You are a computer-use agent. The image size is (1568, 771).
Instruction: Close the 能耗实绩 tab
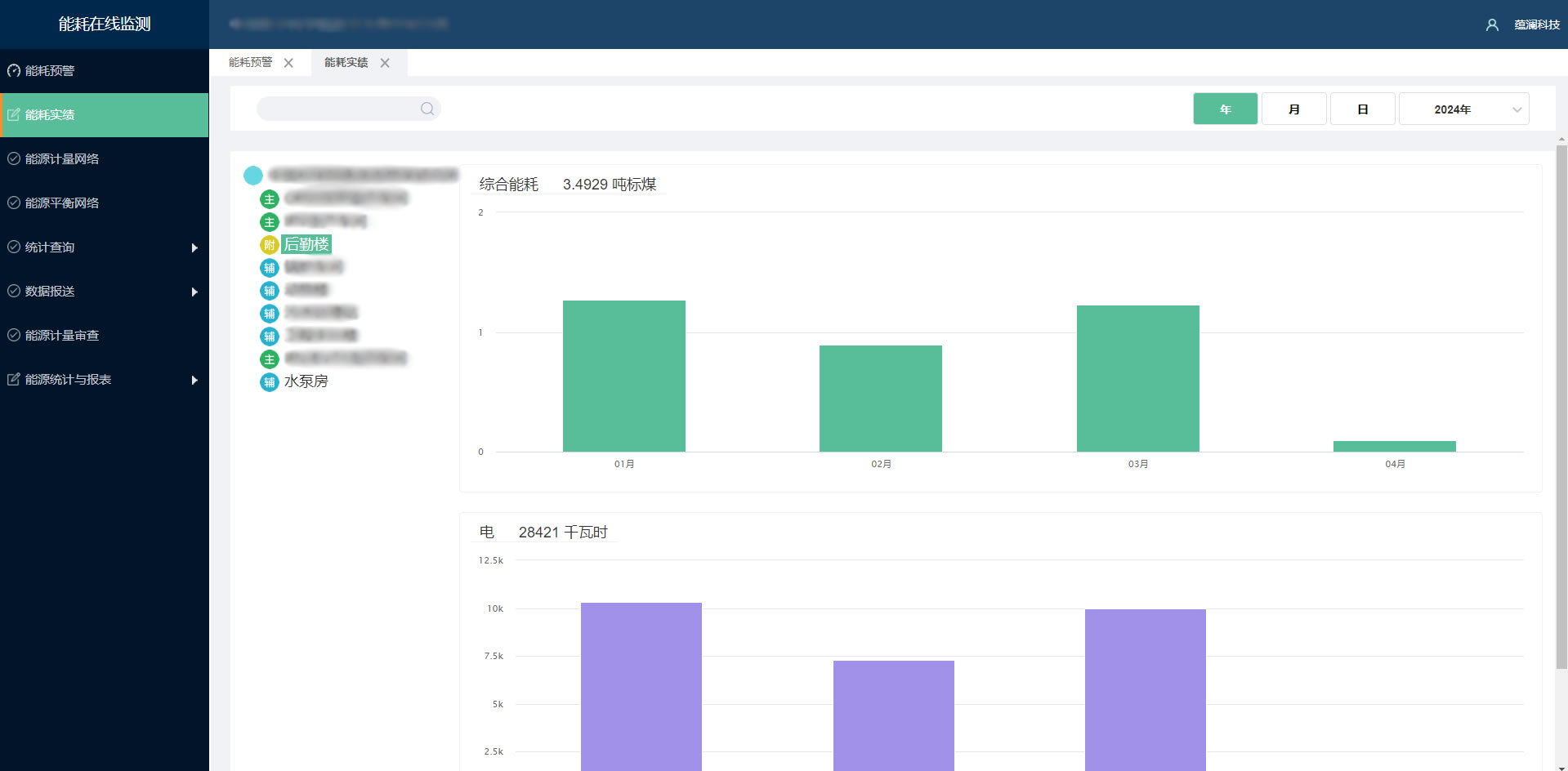[x=385, y=63]
